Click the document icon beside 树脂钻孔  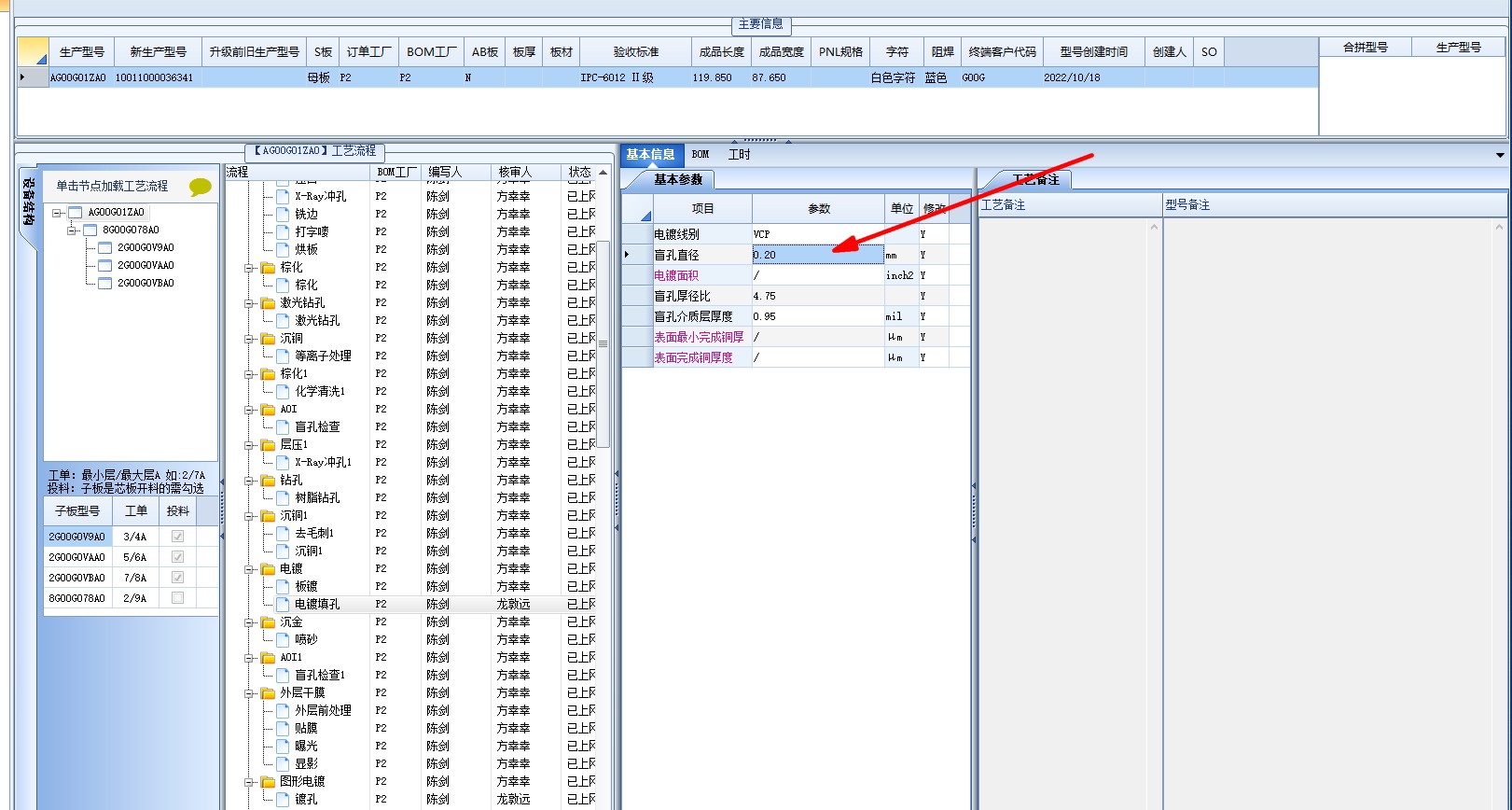283,497
